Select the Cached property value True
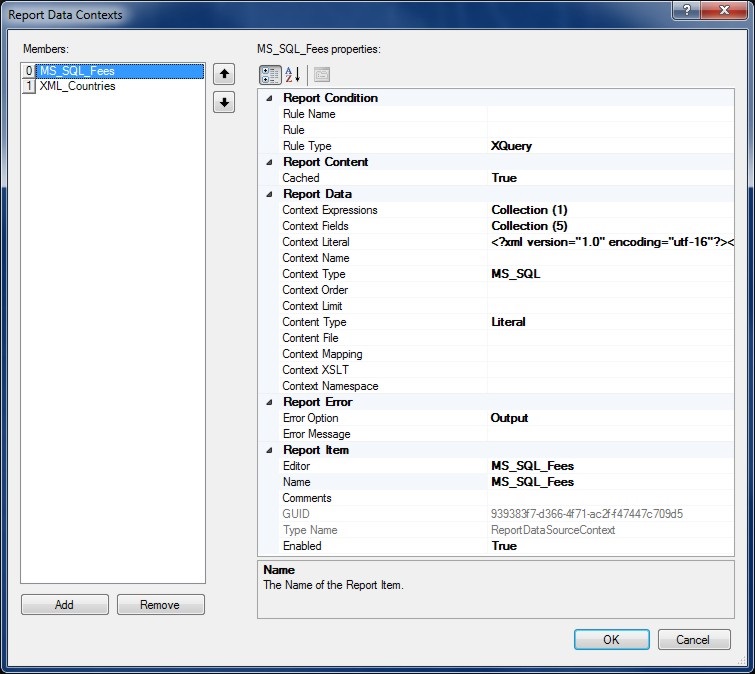The width and height of the screenshot is (755, 674). (610, 178)
